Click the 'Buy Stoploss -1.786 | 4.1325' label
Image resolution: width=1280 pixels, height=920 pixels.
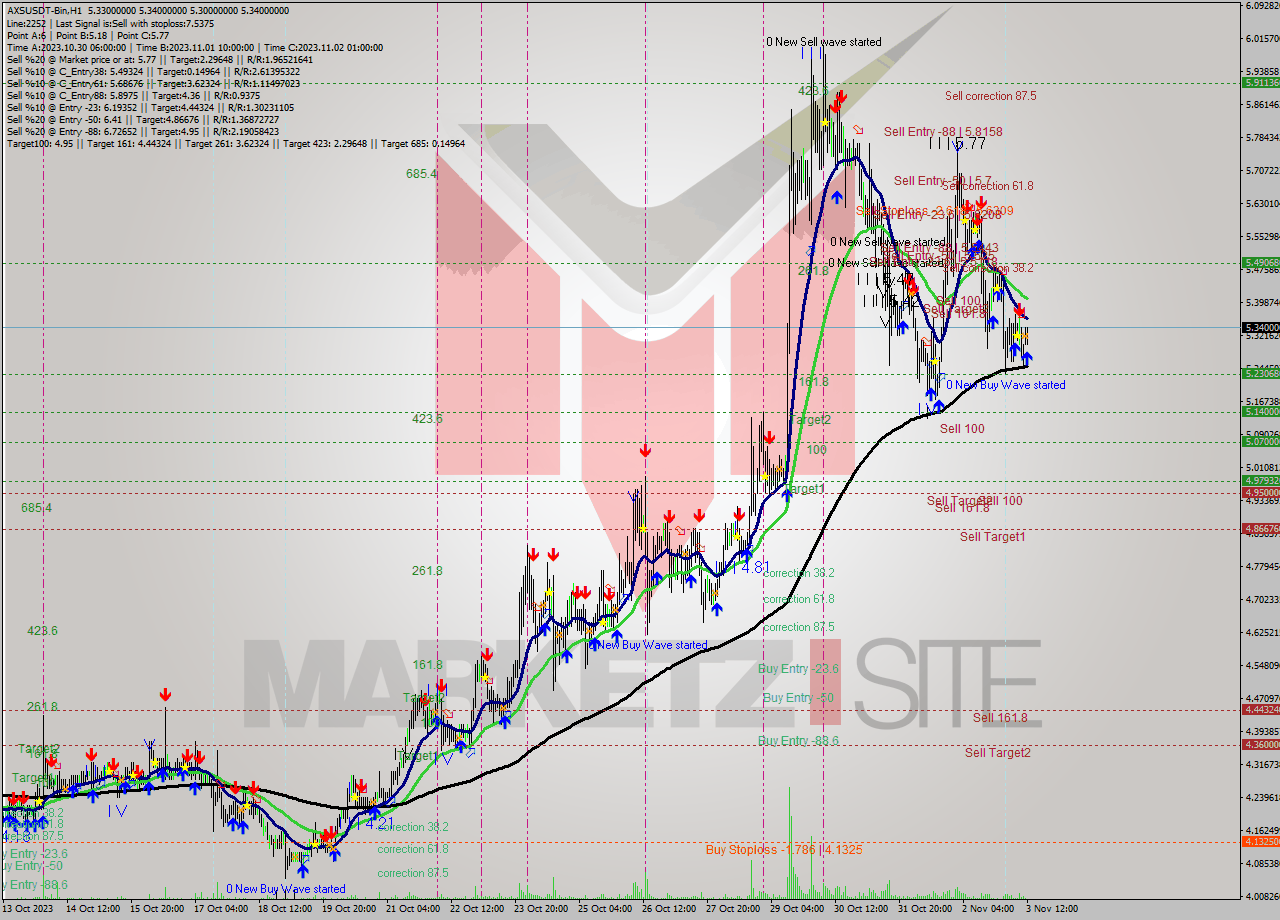(784, 849)
